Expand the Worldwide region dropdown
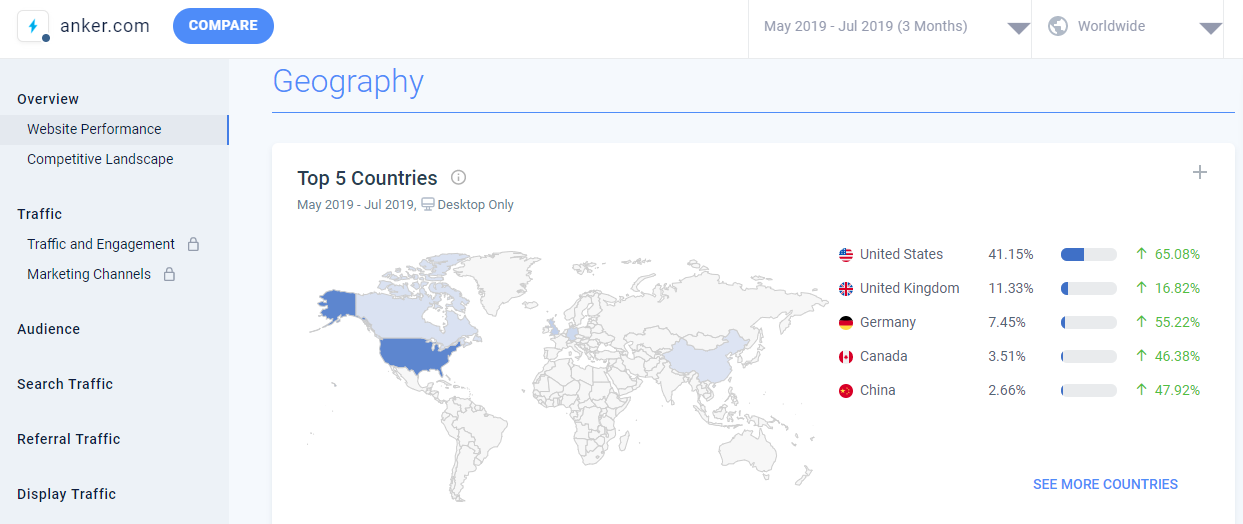The width and height of the screenshot is (1243, 524). pyautogui.click(x=1210, y=28)
